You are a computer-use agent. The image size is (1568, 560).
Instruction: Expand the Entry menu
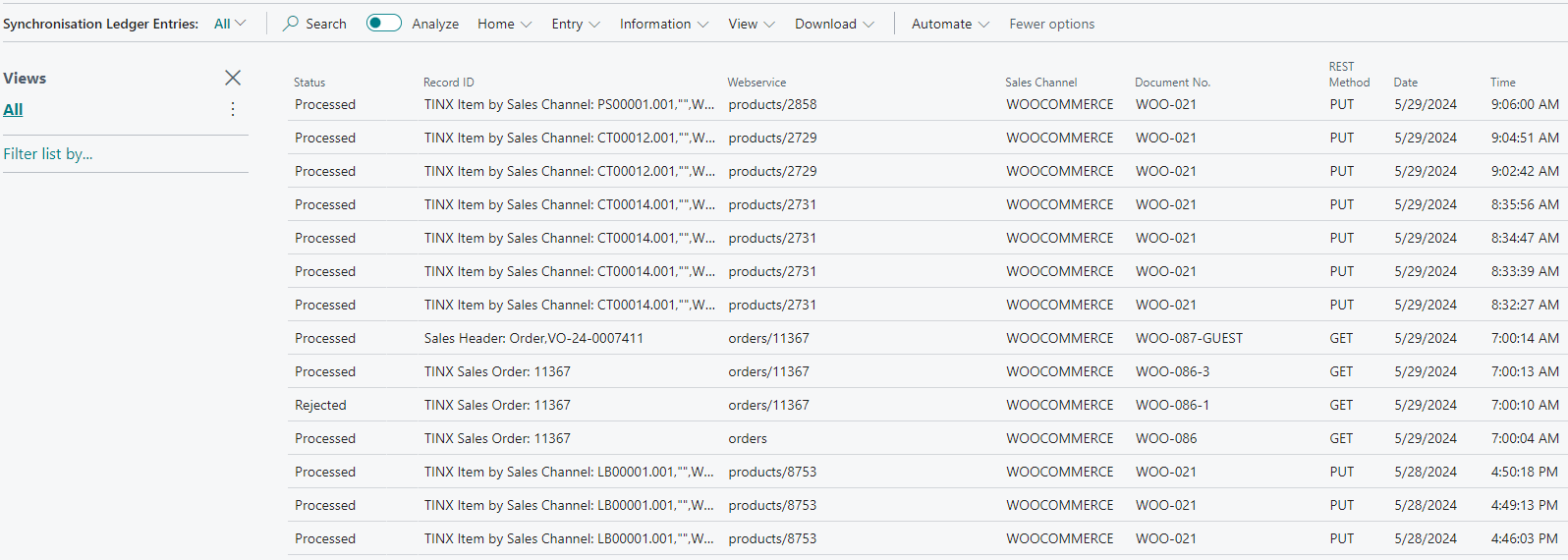(576, 24)
